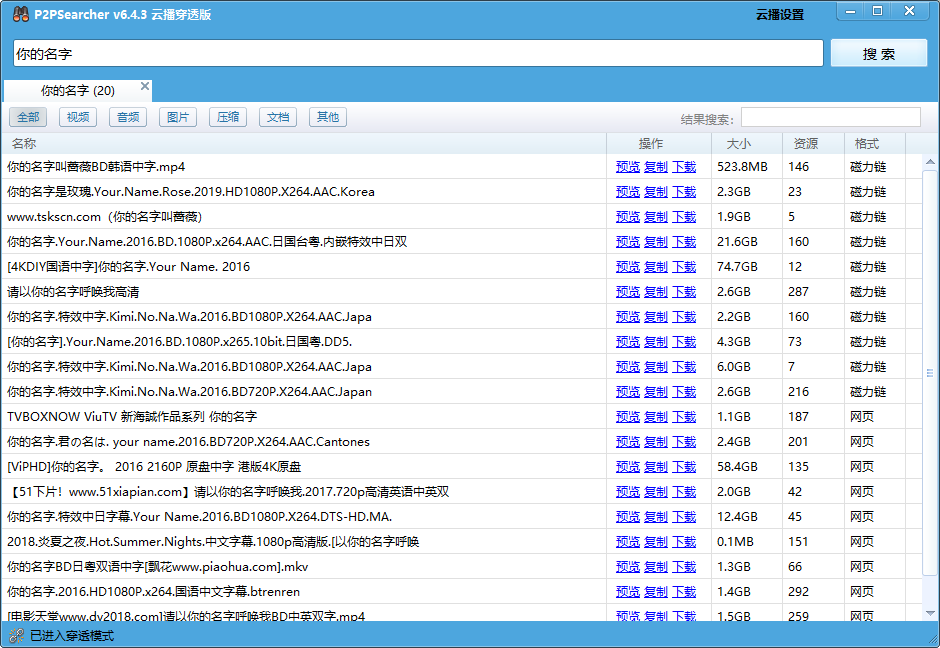
Task: Filter results by 文档
Action: [x=278, y=117]
